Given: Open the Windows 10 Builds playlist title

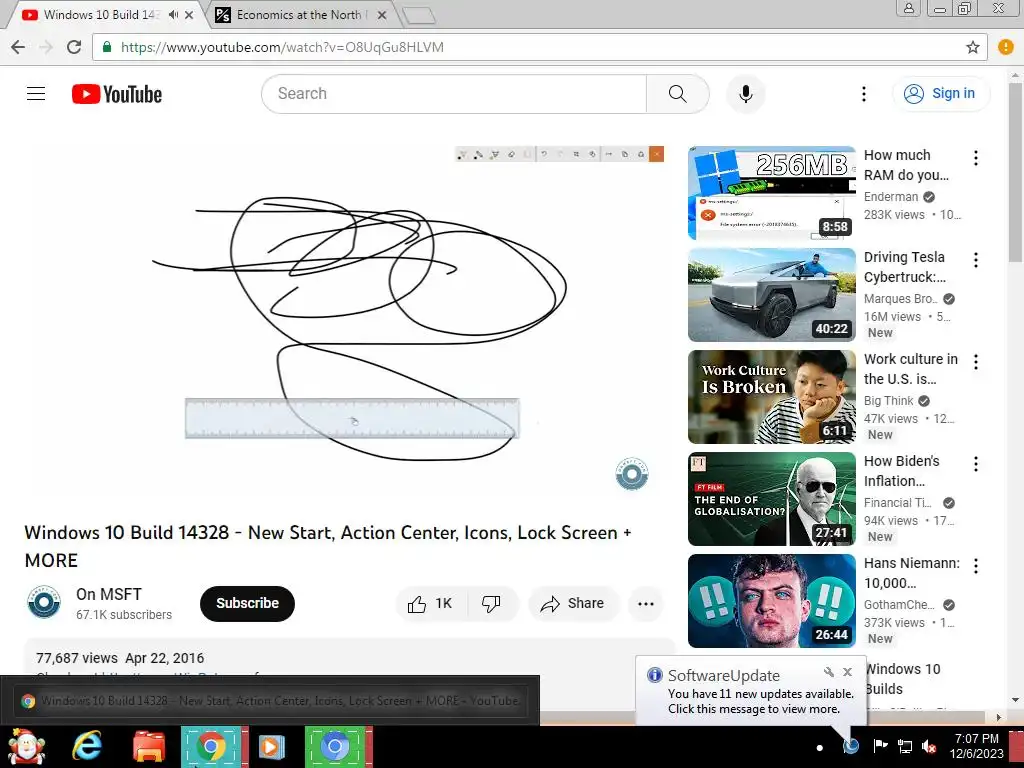Looking at the screenshot, I should (903, 679).
